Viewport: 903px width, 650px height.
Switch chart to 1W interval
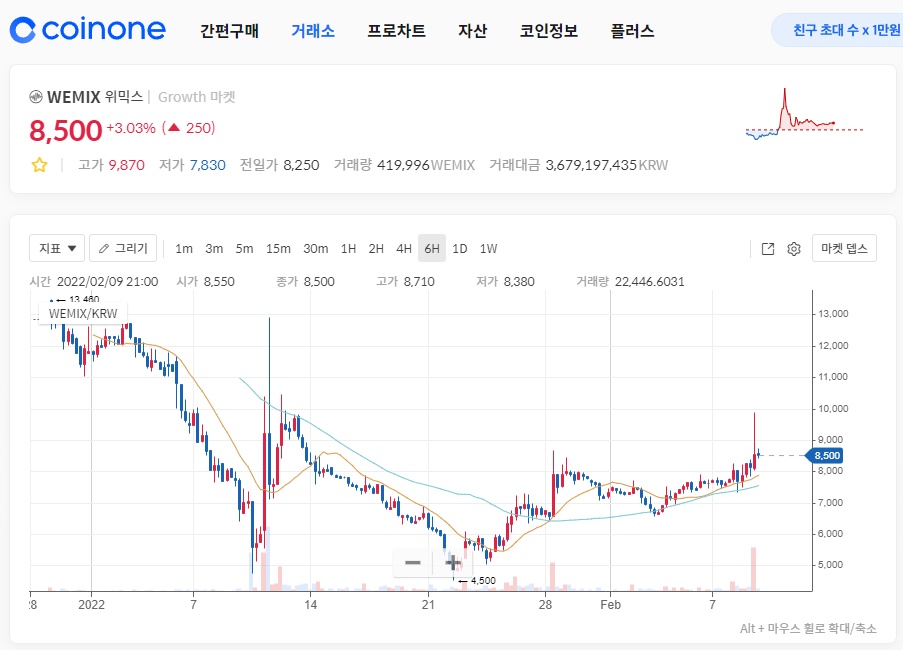[488, 249]
